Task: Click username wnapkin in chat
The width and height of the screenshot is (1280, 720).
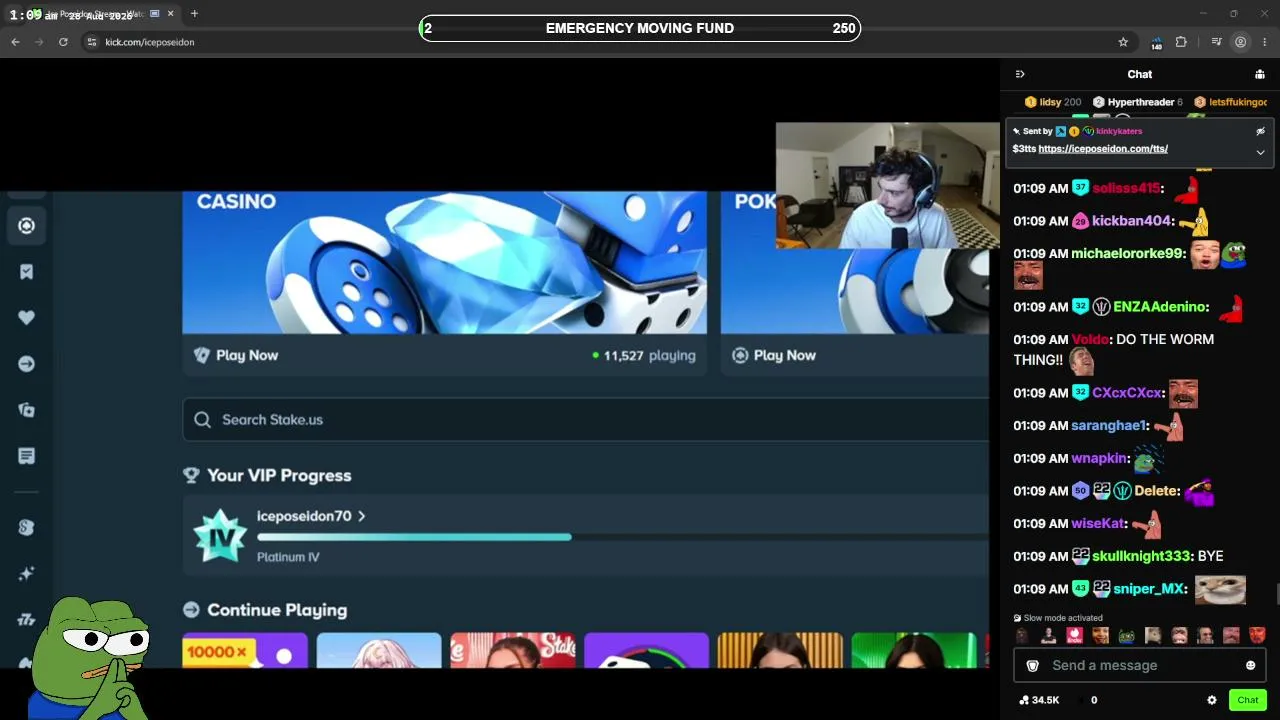Action: point(1100,458)
